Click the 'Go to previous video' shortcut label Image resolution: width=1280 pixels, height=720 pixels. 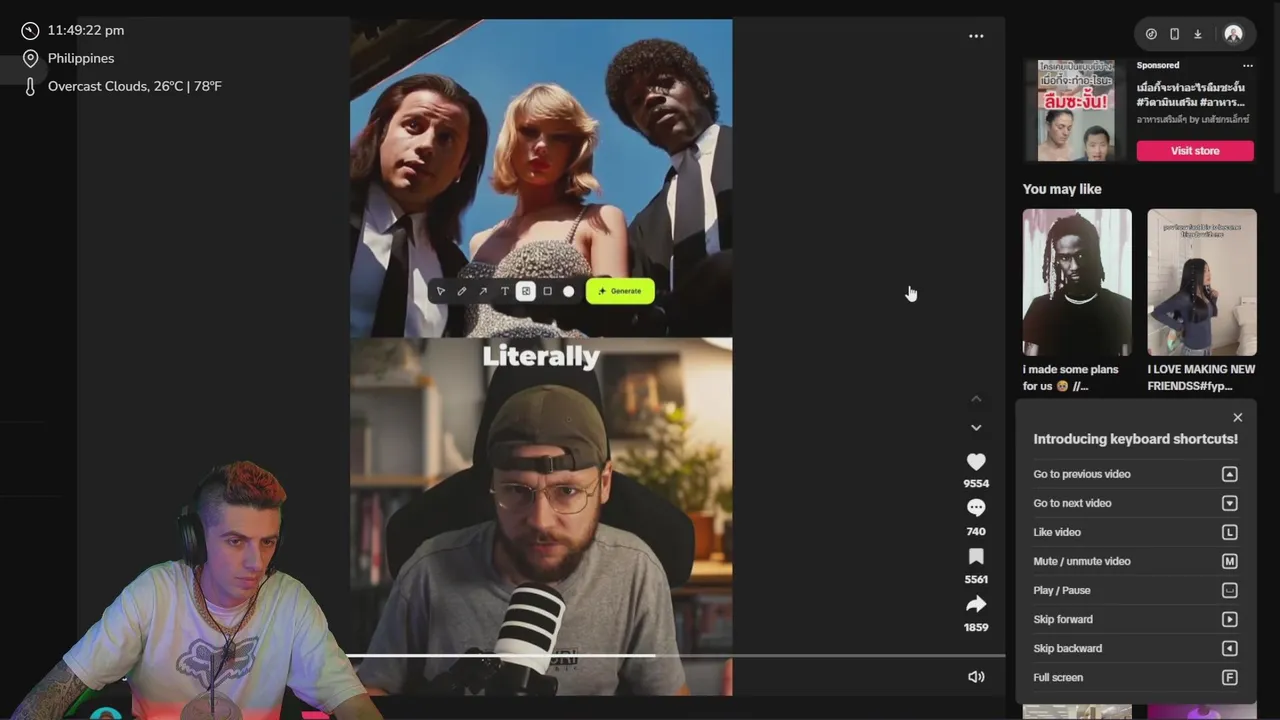(1082, 474)
